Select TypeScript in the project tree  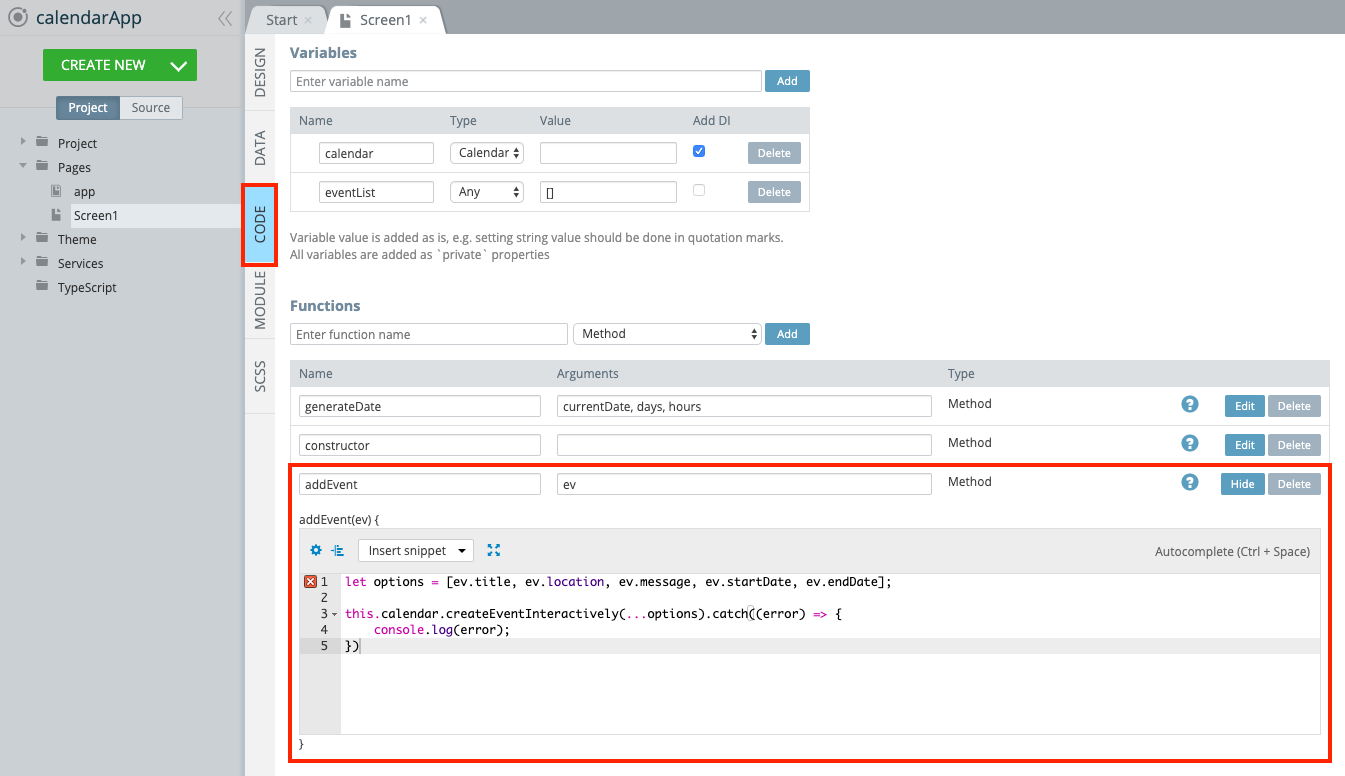tap(87, 287)
